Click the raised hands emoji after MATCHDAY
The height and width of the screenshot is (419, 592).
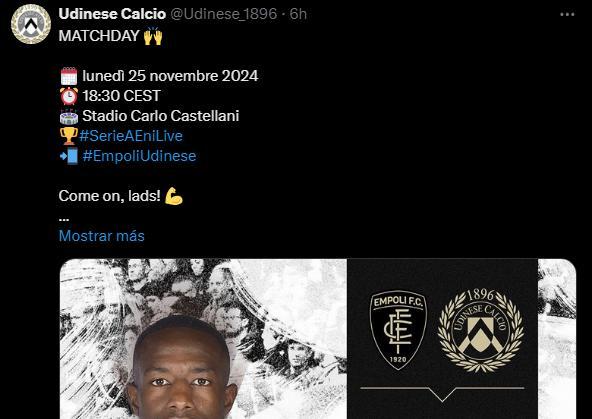coord(153,36)
